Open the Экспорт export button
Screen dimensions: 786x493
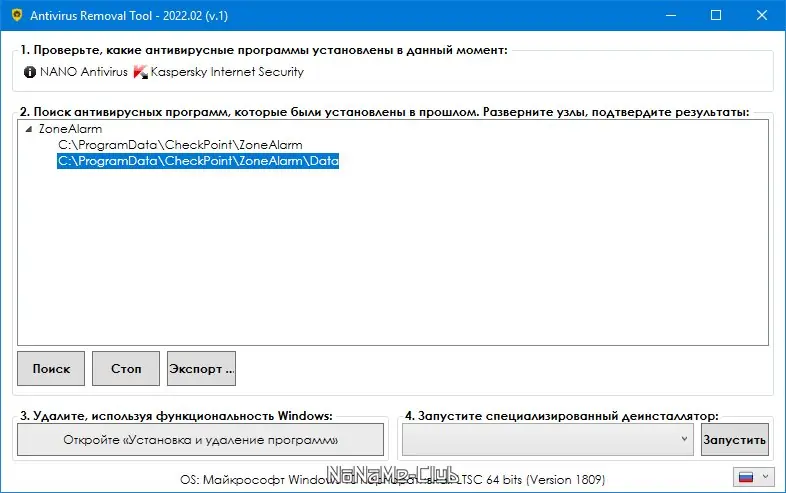click(x=202, y=369)
